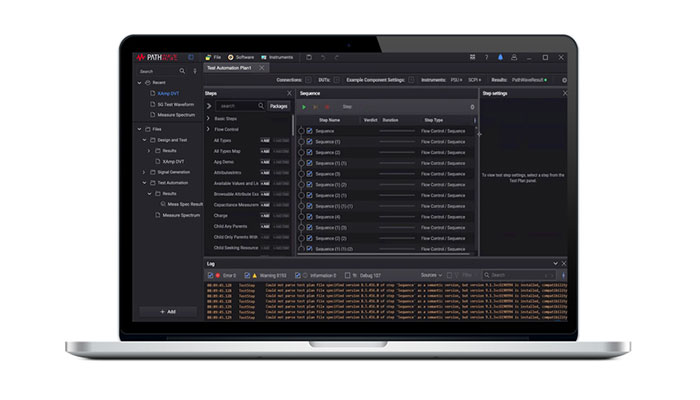Open the File menu

click(213, 58)
